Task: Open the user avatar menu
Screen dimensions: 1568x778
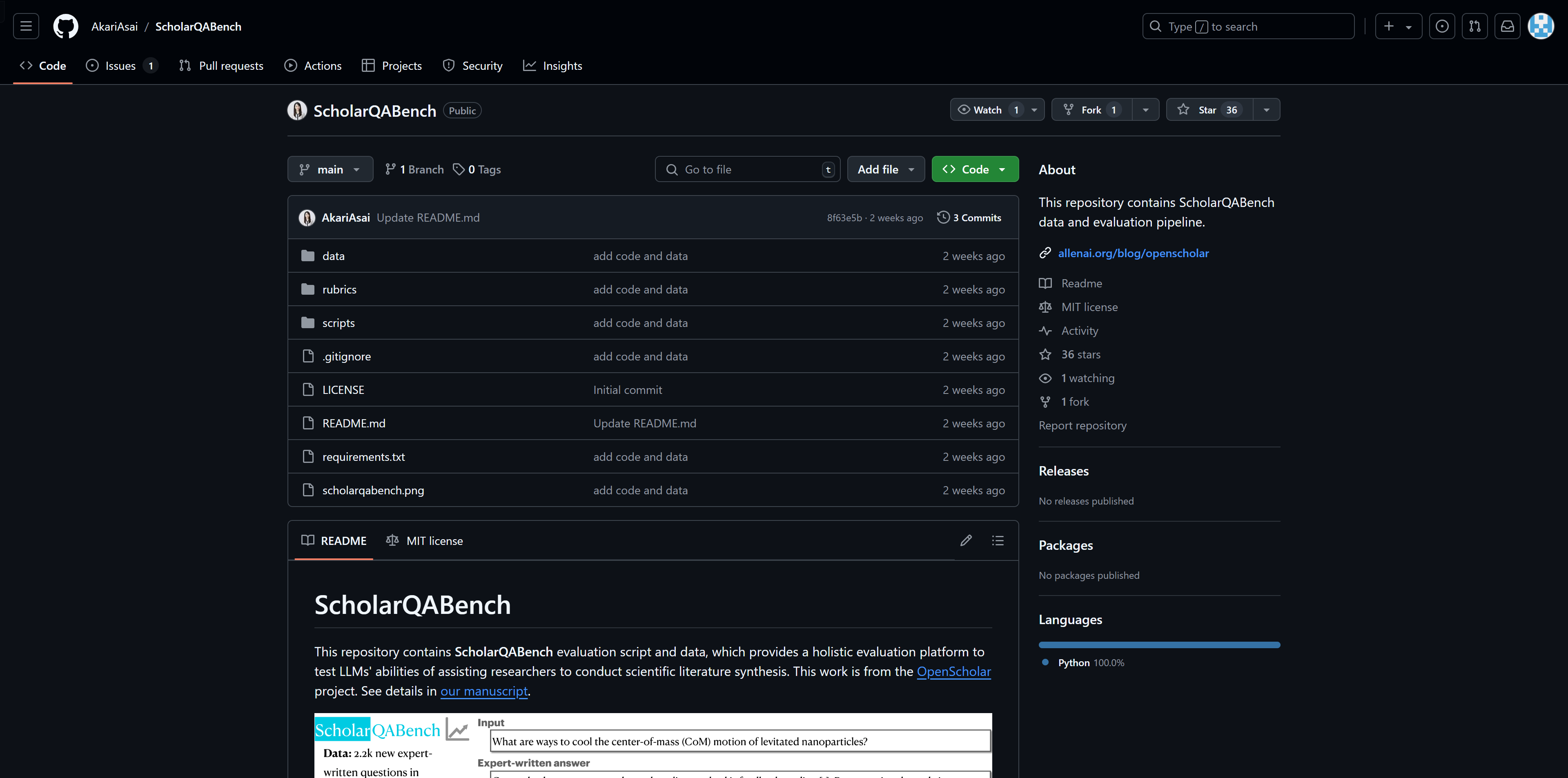Action: [x=1541, y=26]
